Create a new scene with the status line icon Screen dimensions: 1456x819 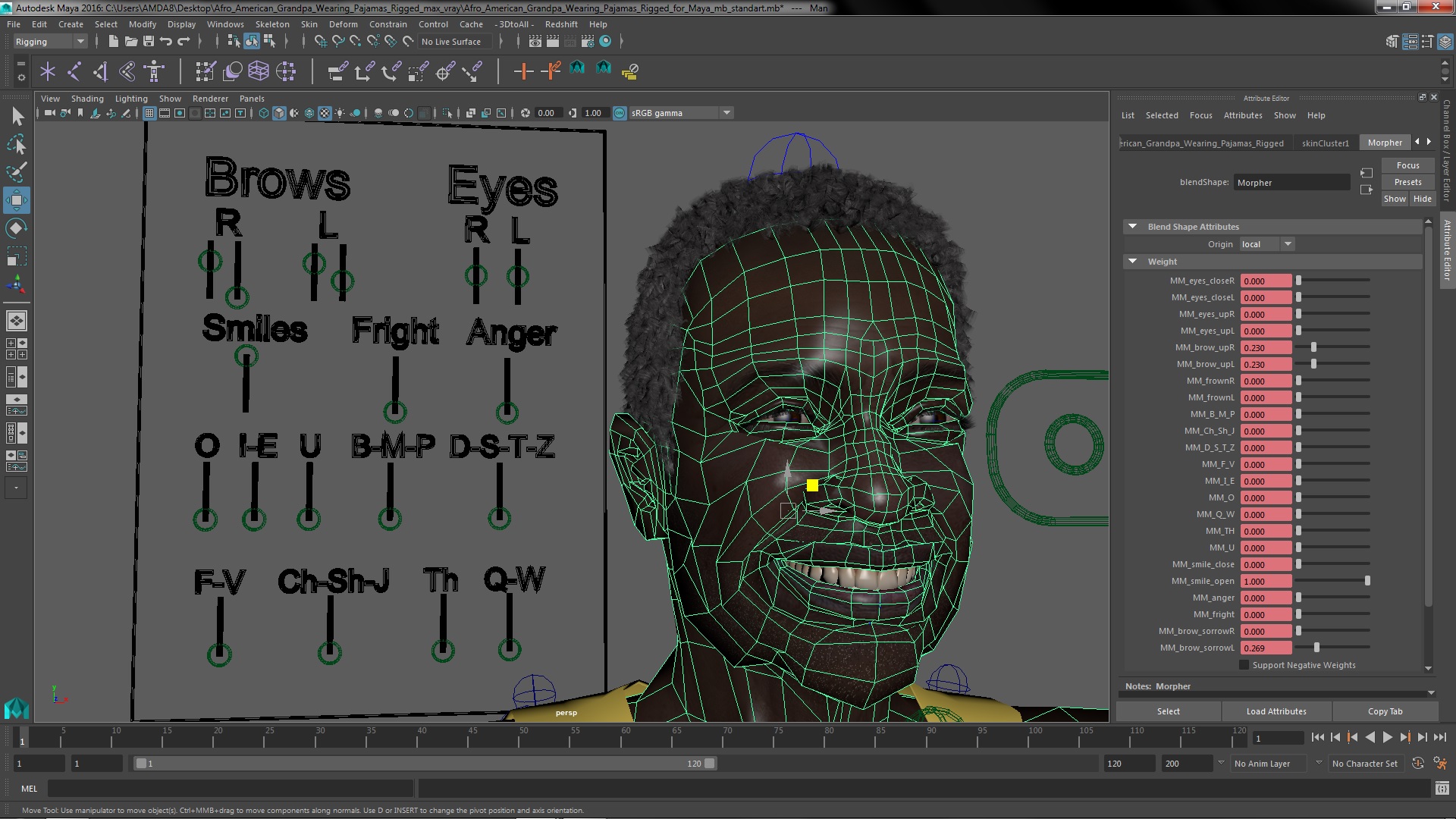(114, 42)
